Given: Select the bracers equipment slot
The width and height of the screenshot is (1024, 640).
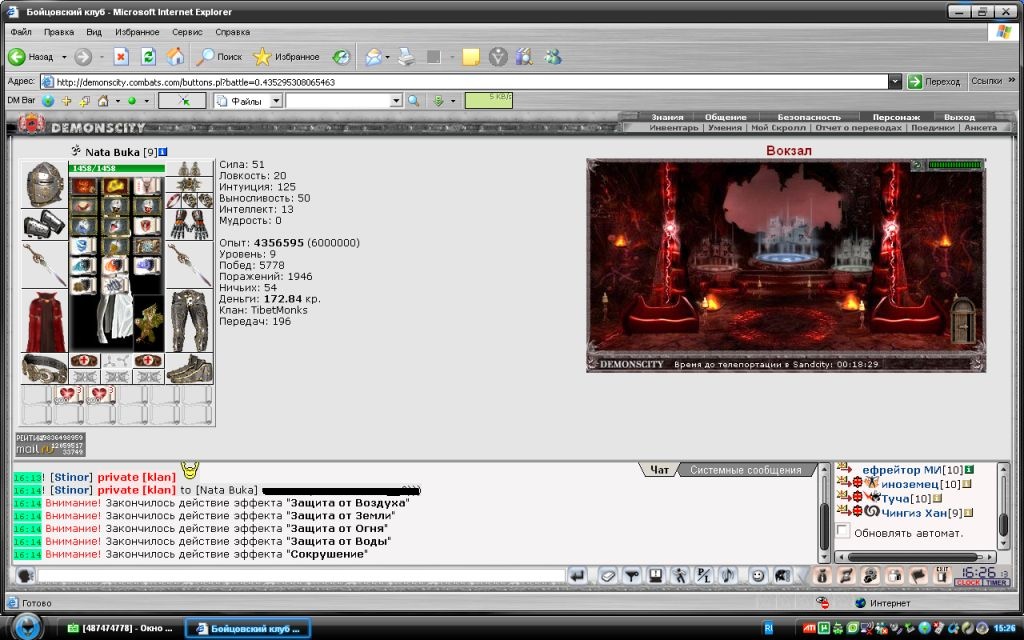Looking at the screenshot, I should (x=44, y=225).
